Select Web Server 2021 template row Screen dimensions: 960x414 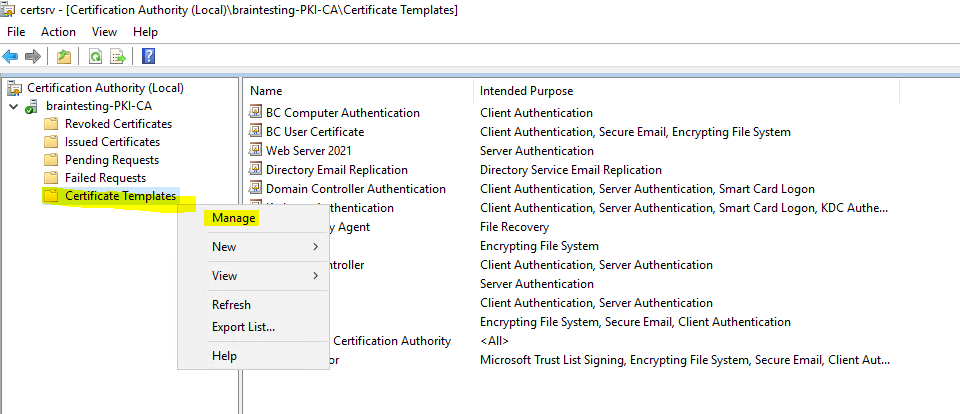pos(309,151)
